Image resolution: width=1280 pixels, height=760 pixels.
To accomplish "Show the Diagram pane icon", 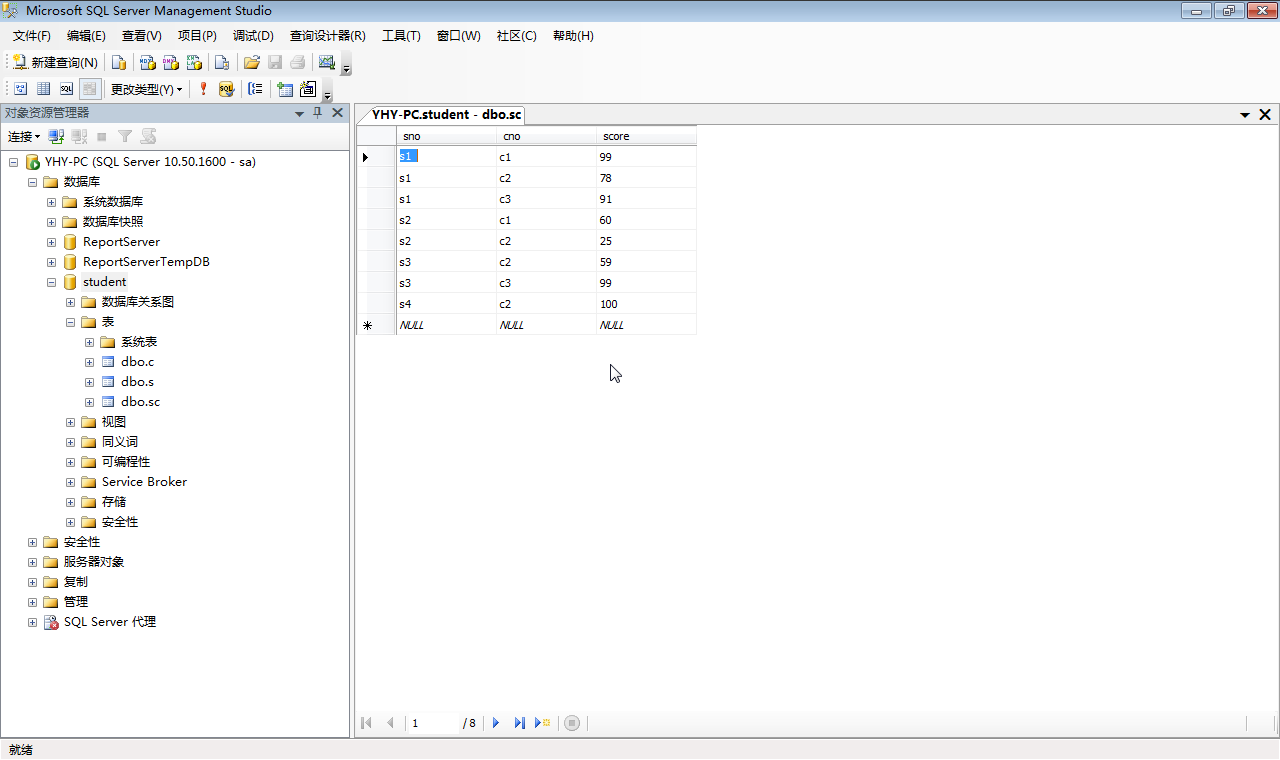I will point(20,89).
